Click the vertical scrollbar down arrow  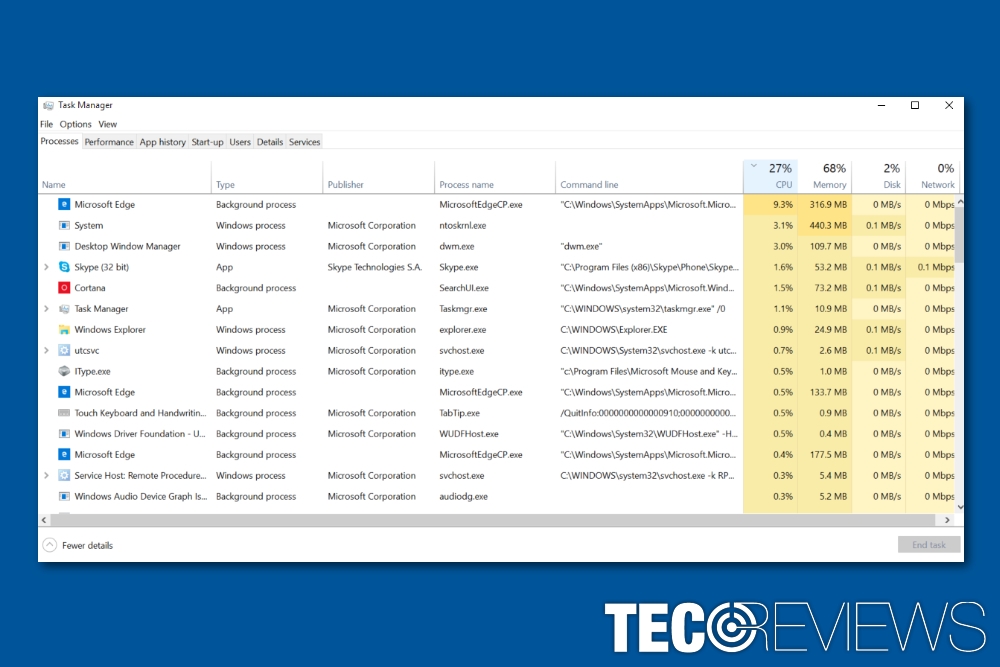[x=960, y=507]
